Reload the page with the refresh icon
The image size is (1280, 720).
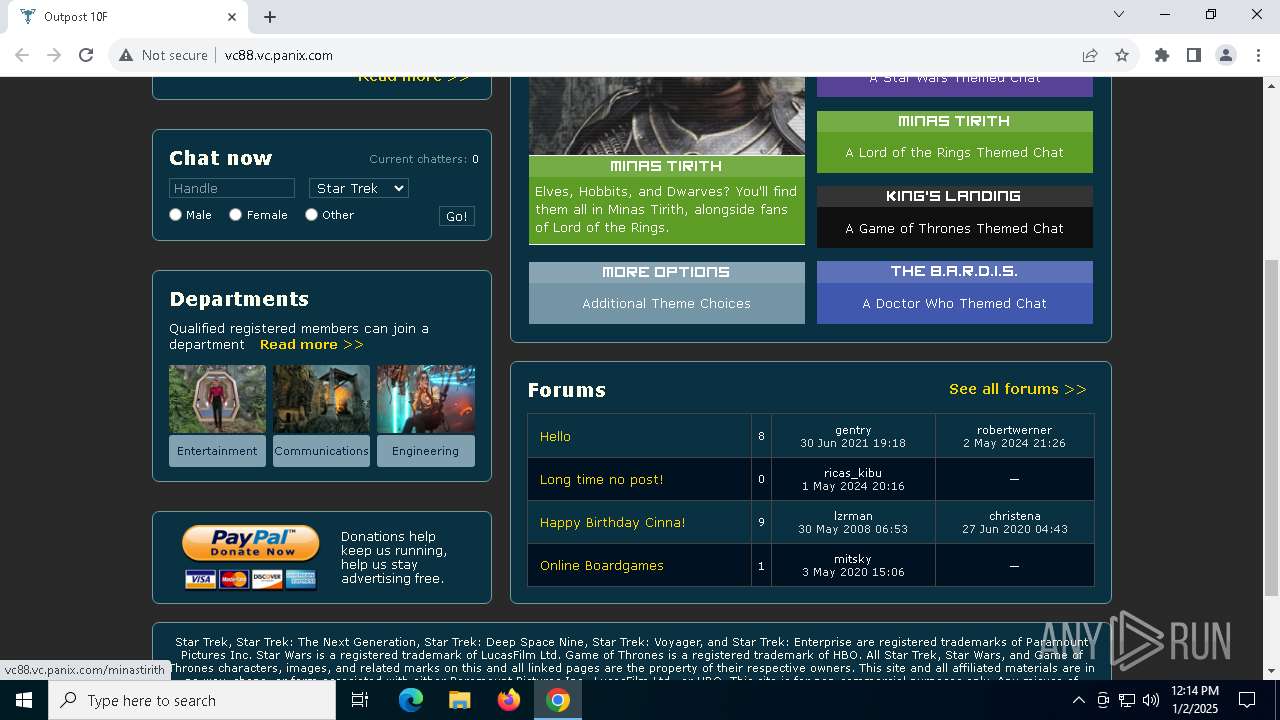(86, 55)
